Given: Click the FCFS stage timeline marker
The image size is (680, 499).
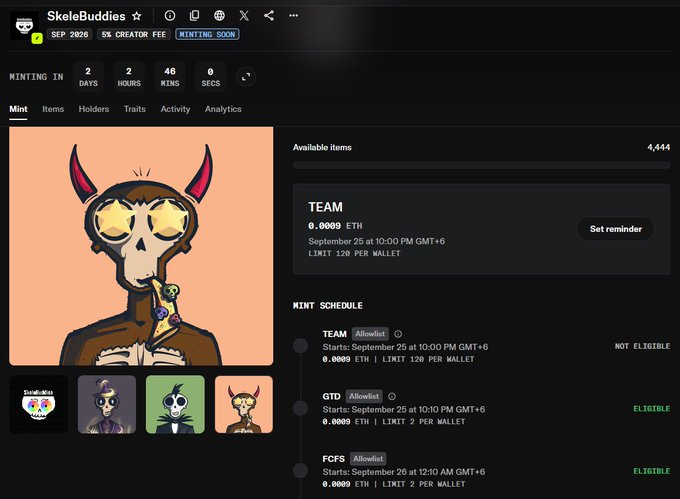Looking at the screenshot, I should 301,470.
